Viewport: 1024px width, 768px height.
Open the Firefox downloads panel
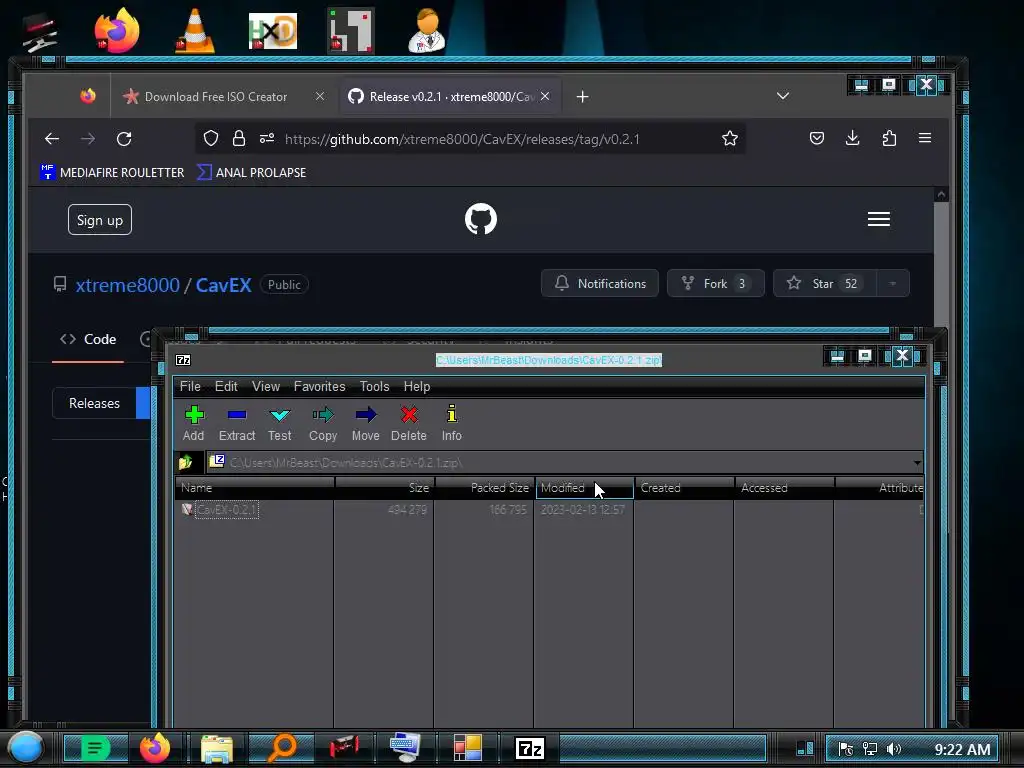(852, 138)
